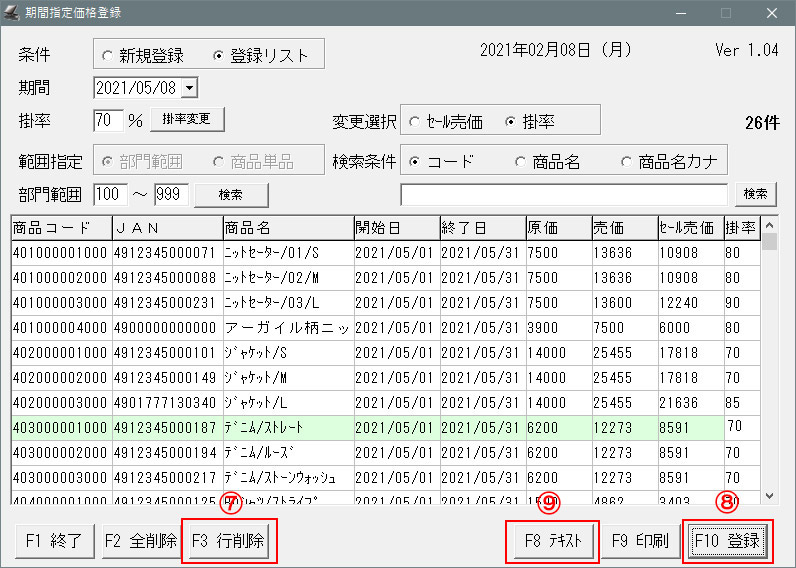Choose セール売価 in 変更選択
This screenshot has height=568, width=796.
pyautogui.click(x=414, y=122)
